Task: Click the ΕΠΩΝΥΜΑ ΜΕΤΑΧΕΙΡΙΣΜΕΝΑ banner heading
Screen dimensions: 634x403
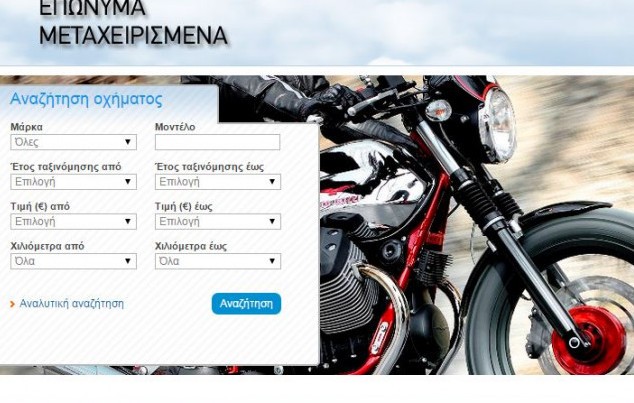Action: click(133, 22)
